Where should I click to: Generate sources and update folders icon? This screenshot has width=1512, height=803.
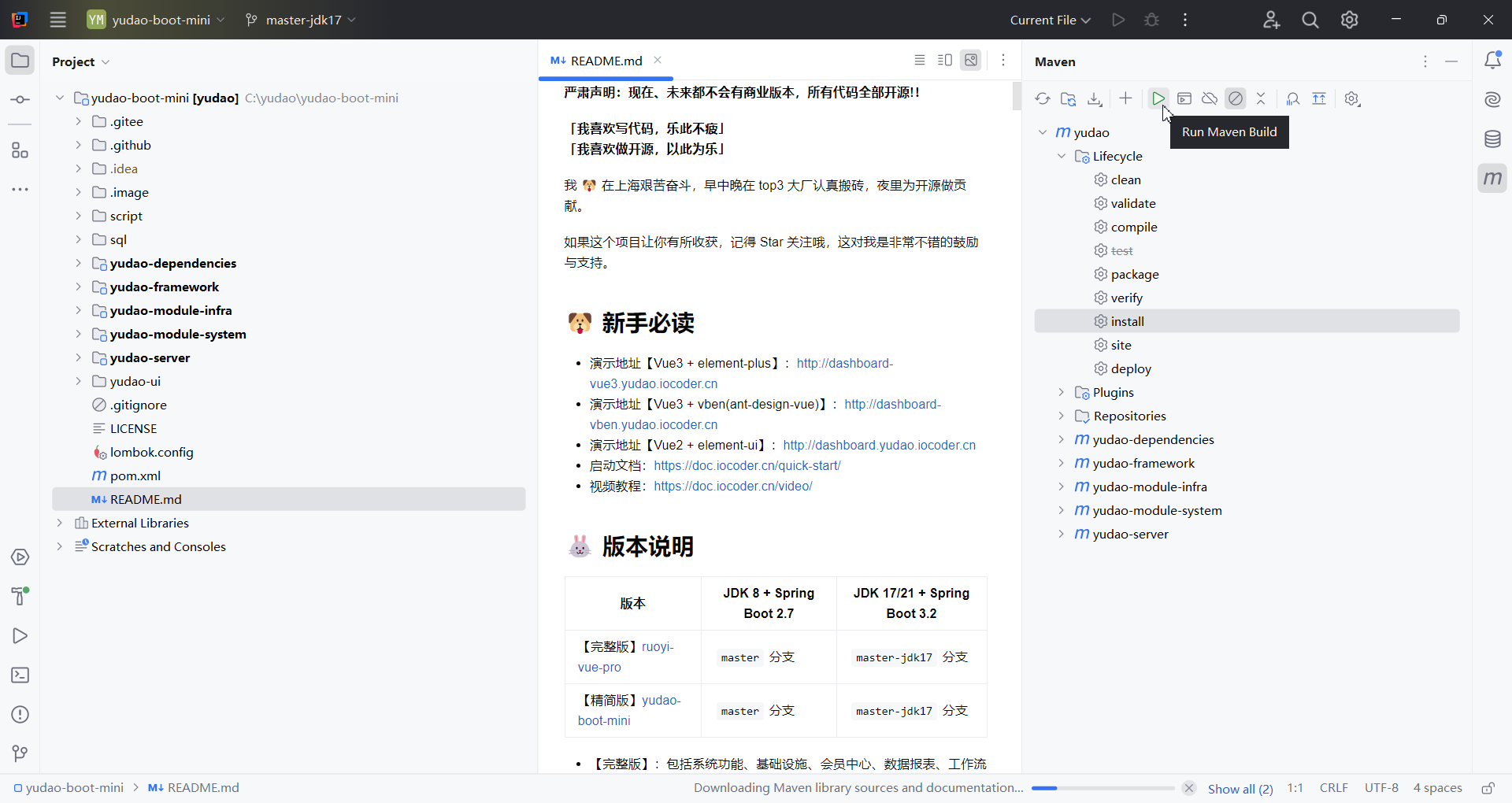(1069, 98)
